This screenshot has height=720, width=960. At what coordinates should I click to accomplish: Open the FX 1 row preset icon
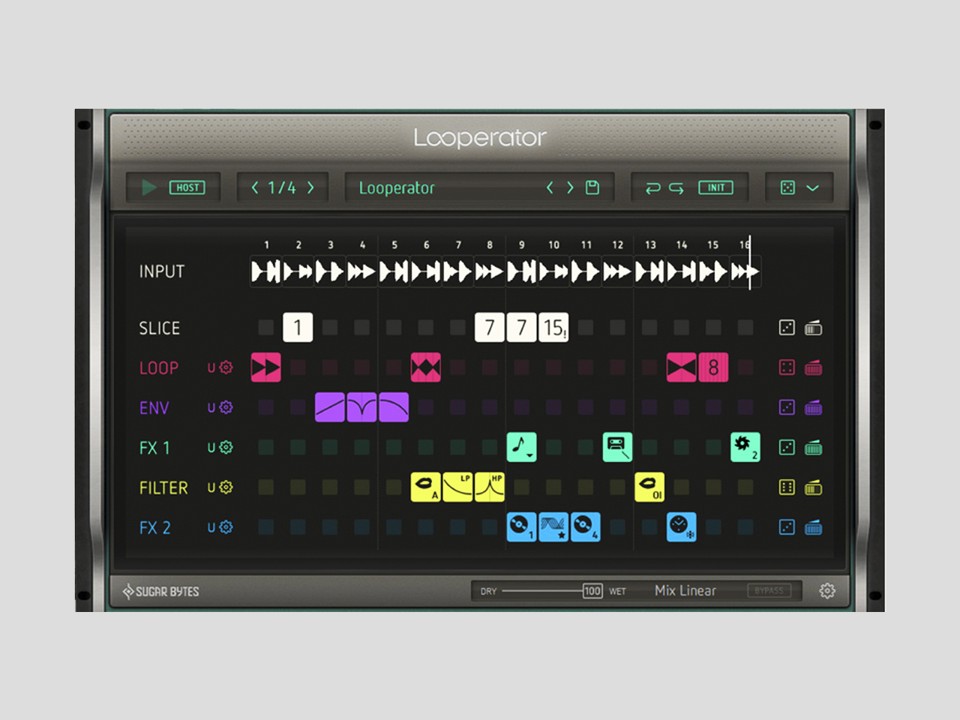813,448
